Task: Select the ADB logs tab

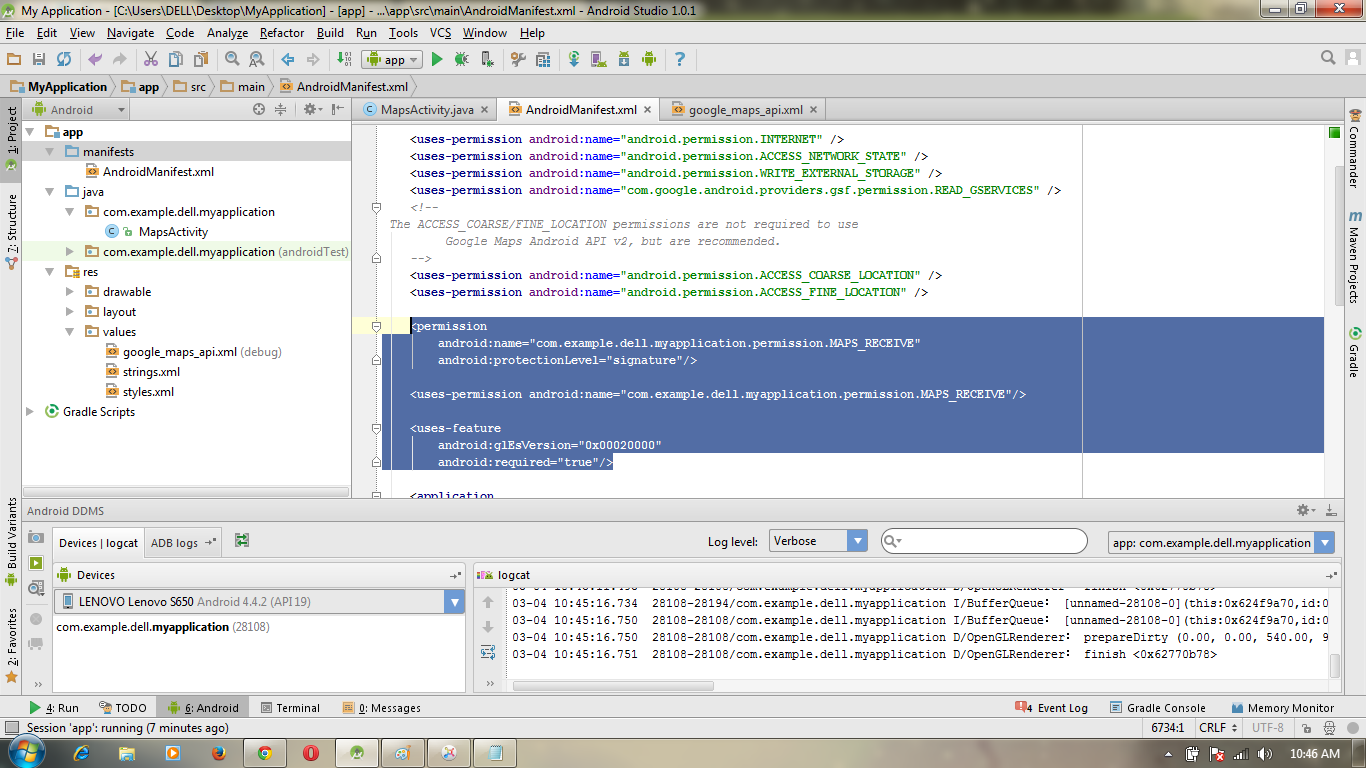Action: click(182, 543)
